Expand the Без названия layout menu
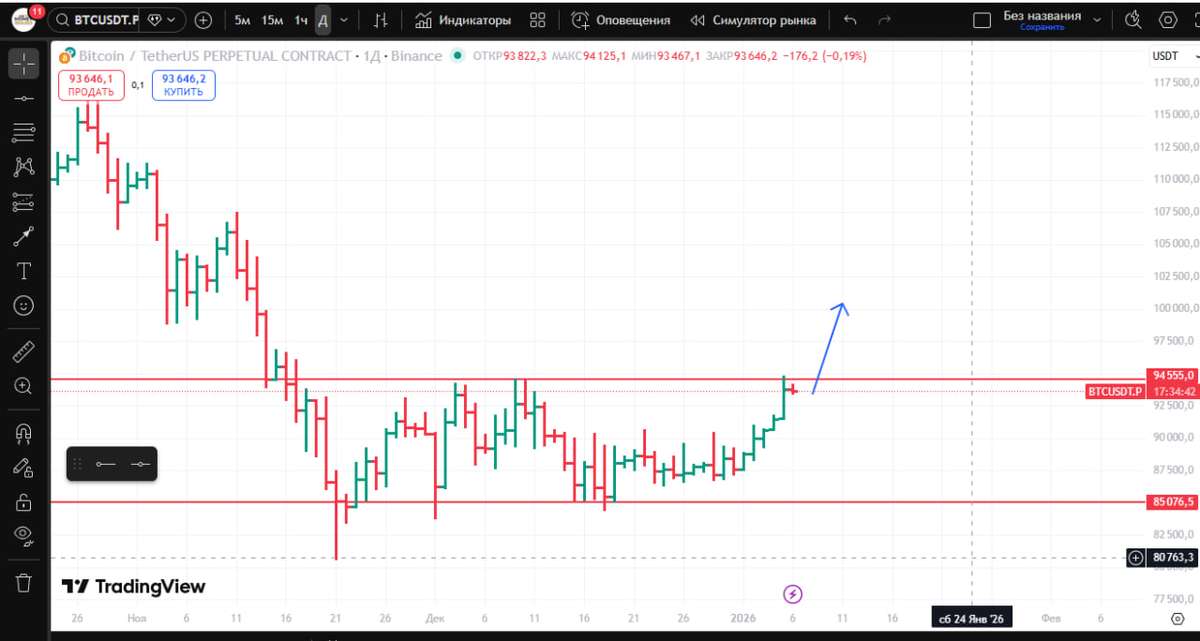 (x=1097, y=19)
